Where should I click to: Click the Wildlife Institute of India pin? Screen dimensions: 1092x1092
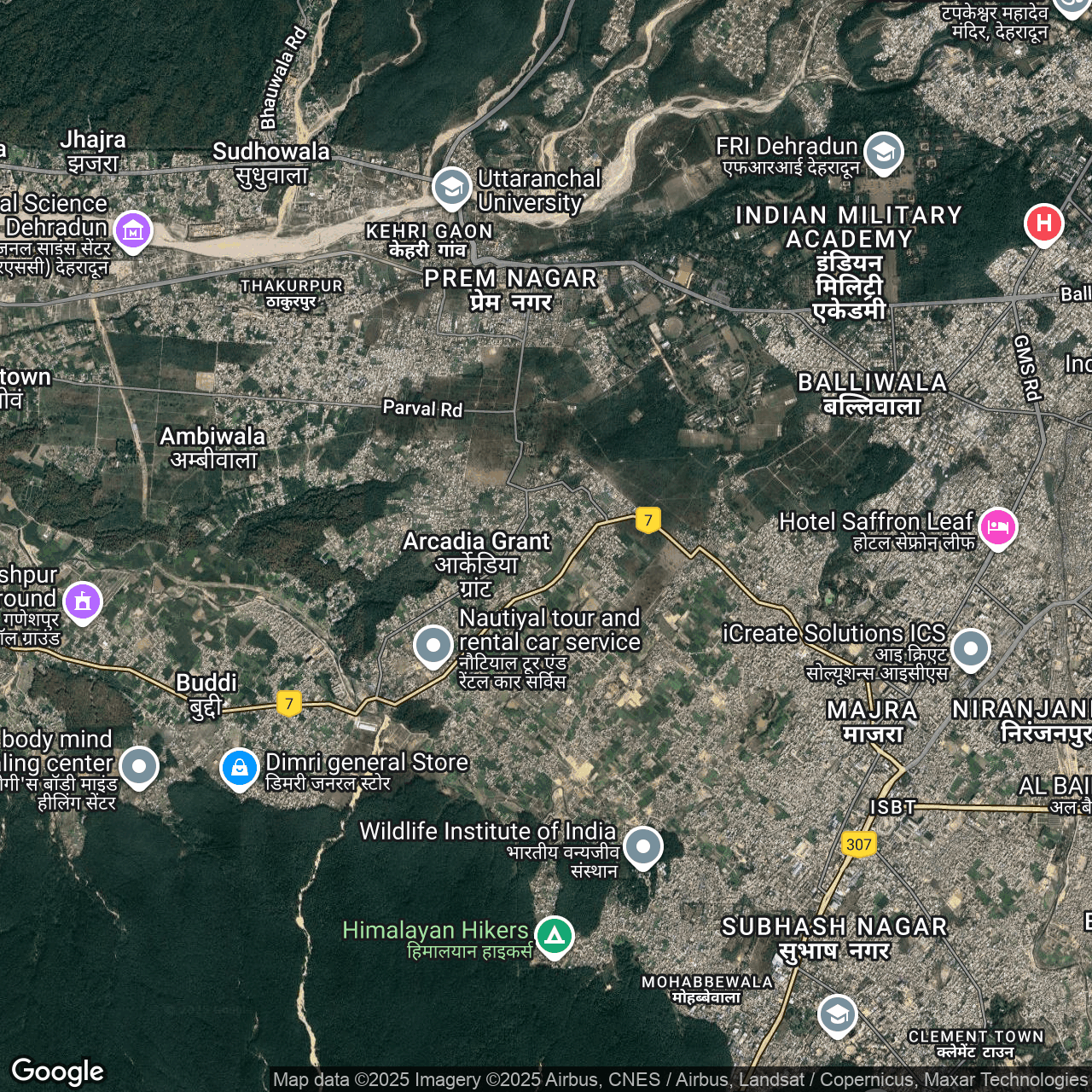tap(642, 846)
